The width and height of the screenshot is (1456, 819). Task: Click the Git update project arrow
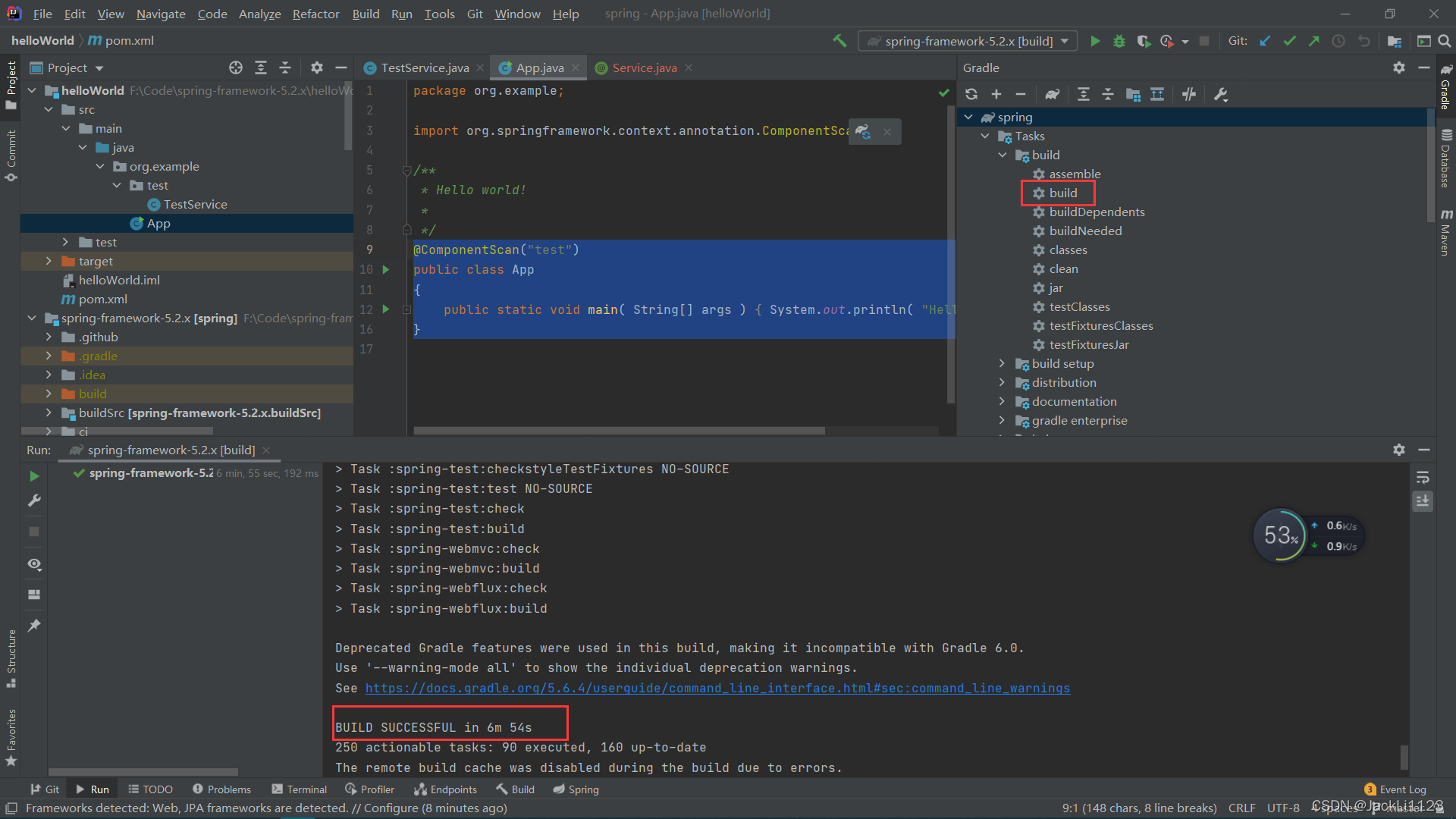(x=1265, y=41)
